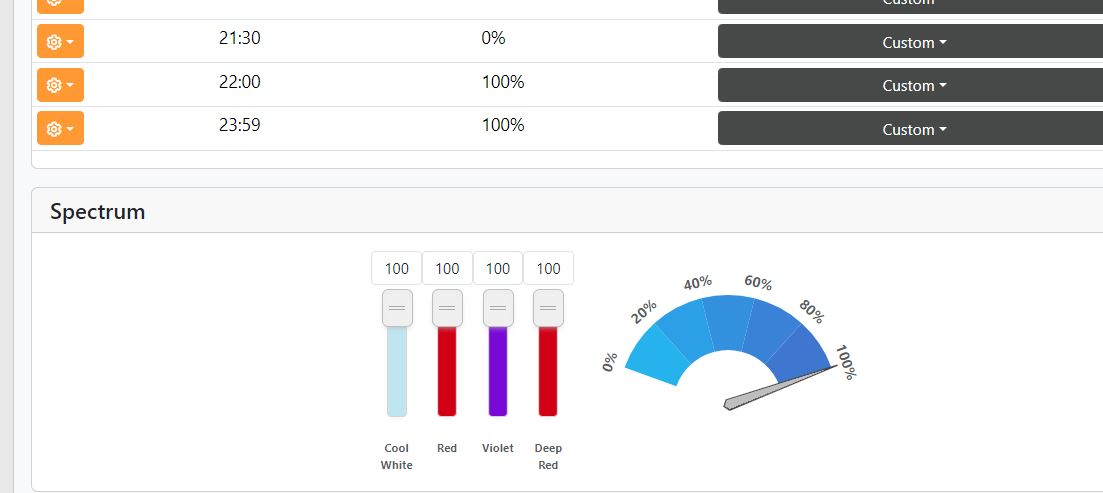Open the gear menu for the 21:30 row
The width and height of the screenshot is (1103, 493).
tap(60, 41)
